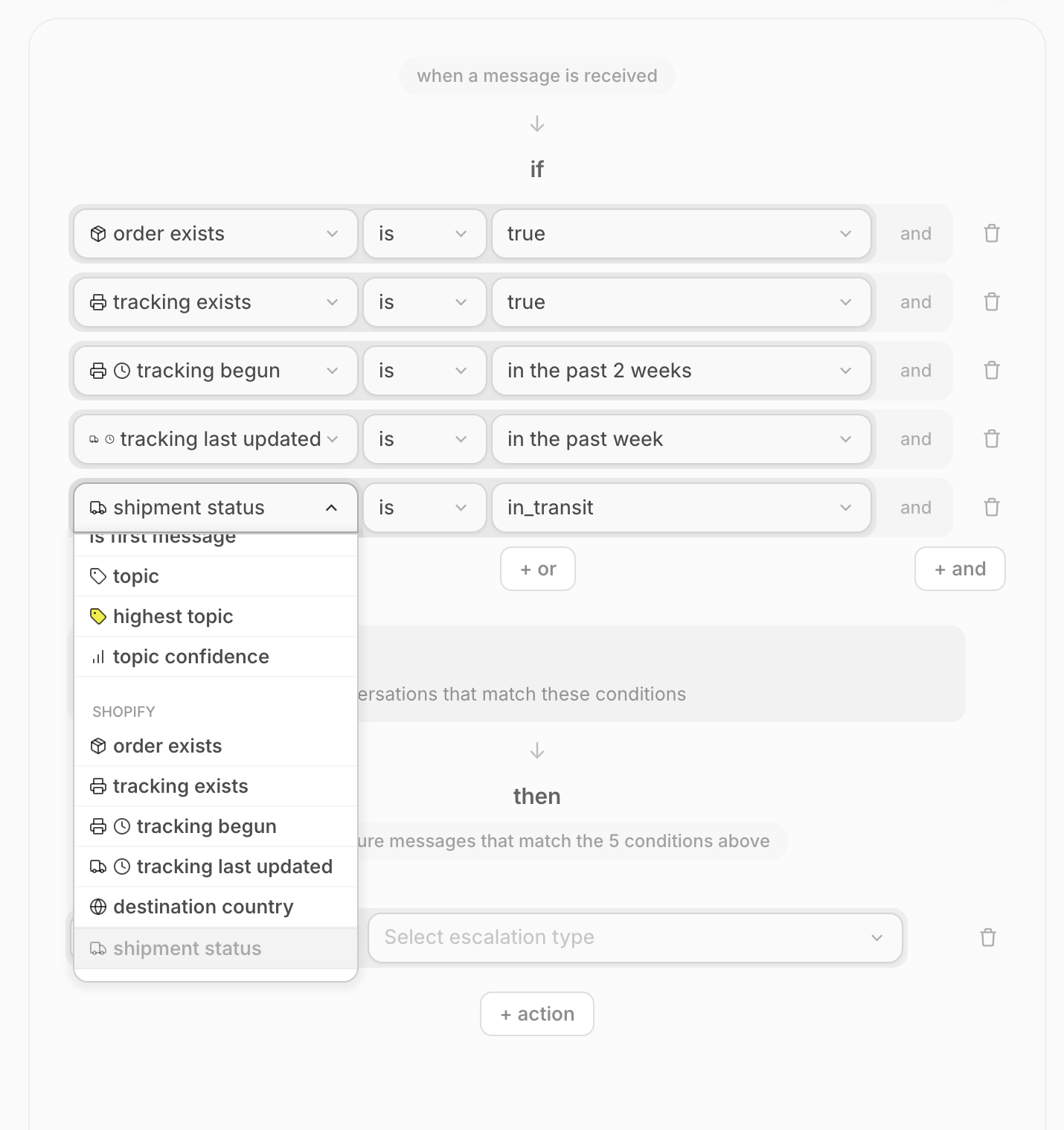Add an or condition group
The image size is (1064, 1130).
pyautogui.click(x=537, y=569)
